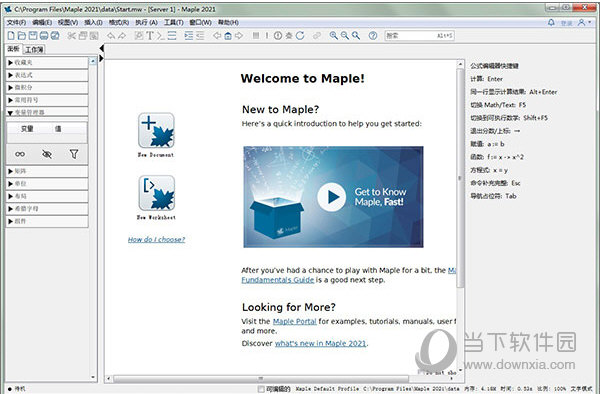Open a file via the folder icon
This screenshot has width=600, height=394.
[22, 36]
